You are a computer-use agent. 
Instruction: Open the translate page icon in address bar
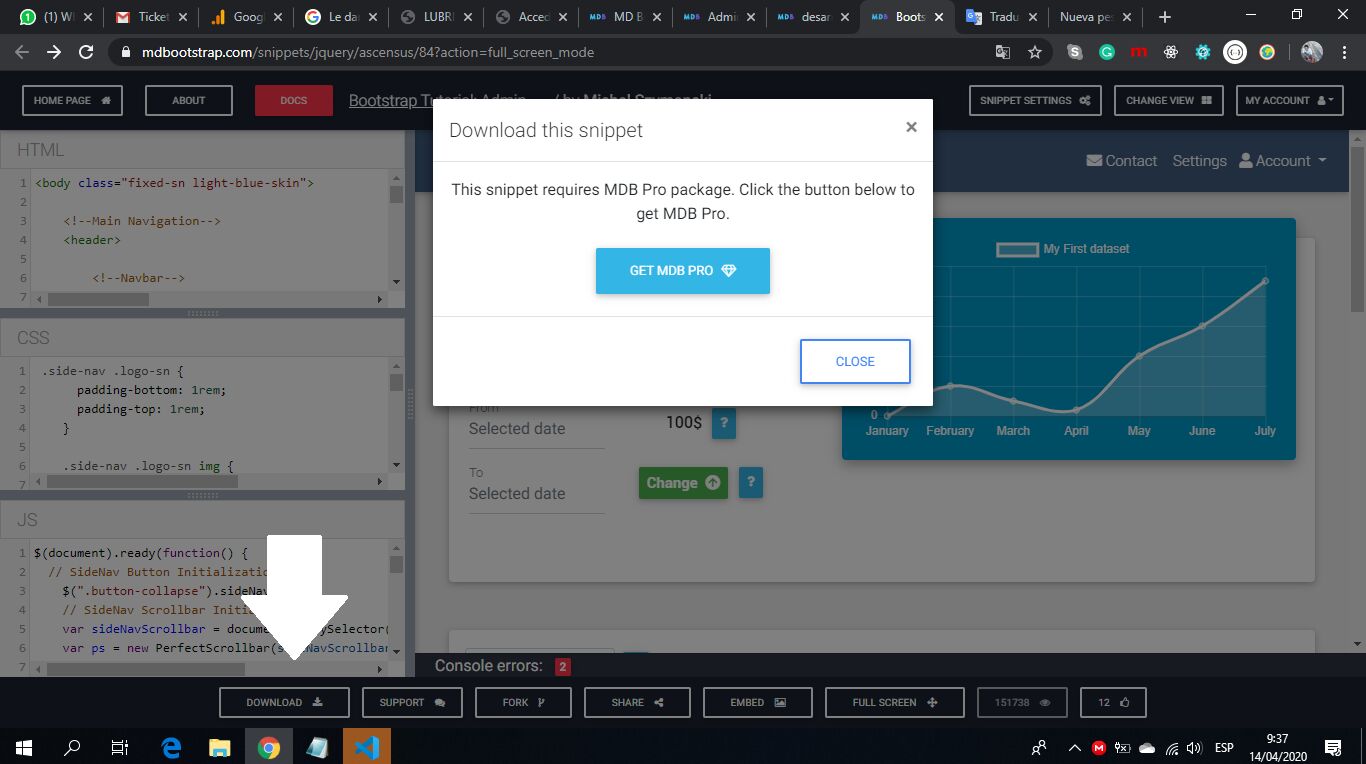click(1003, 52)
